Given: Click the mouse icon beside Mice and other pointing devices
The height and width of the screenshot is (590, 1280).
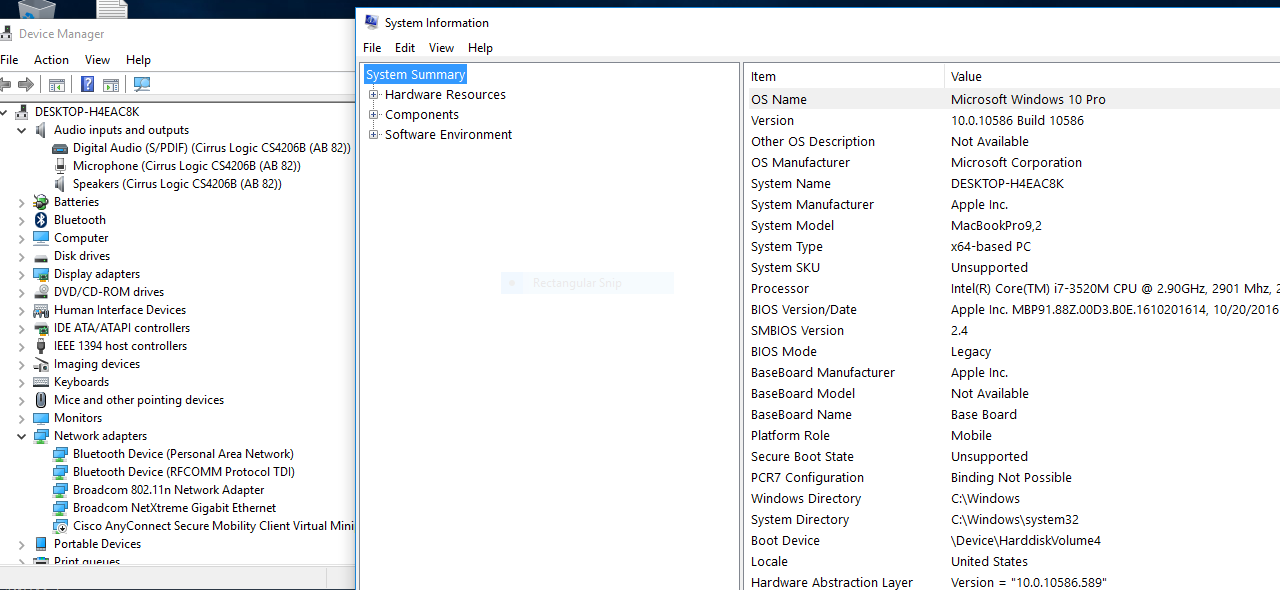Looking at the screenshot, I should (41, 400).
